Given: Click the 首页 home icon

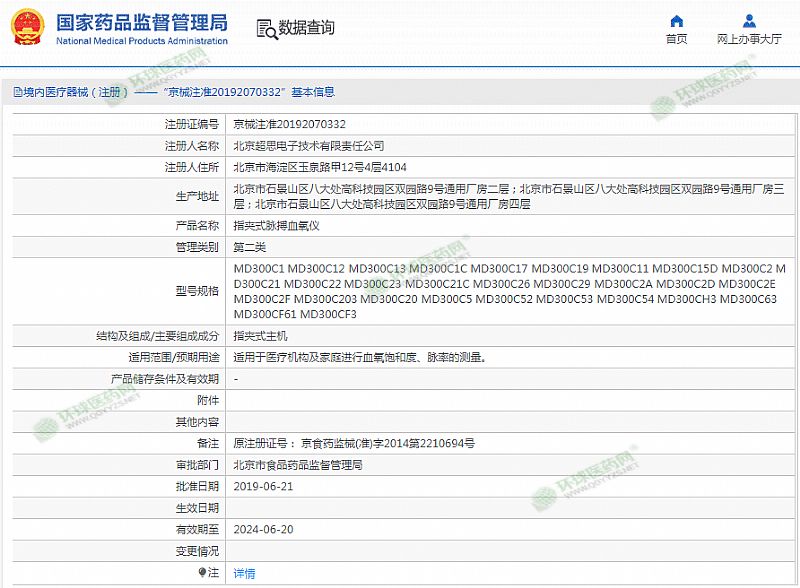Looking at the screenshot, I should (677, 21).
